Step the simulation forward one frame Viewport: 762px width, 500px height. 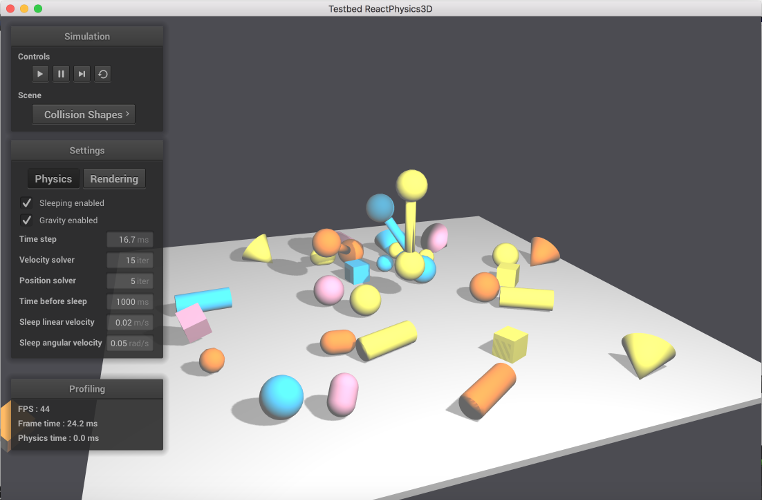pyautogui.click(x=82, y=74)
